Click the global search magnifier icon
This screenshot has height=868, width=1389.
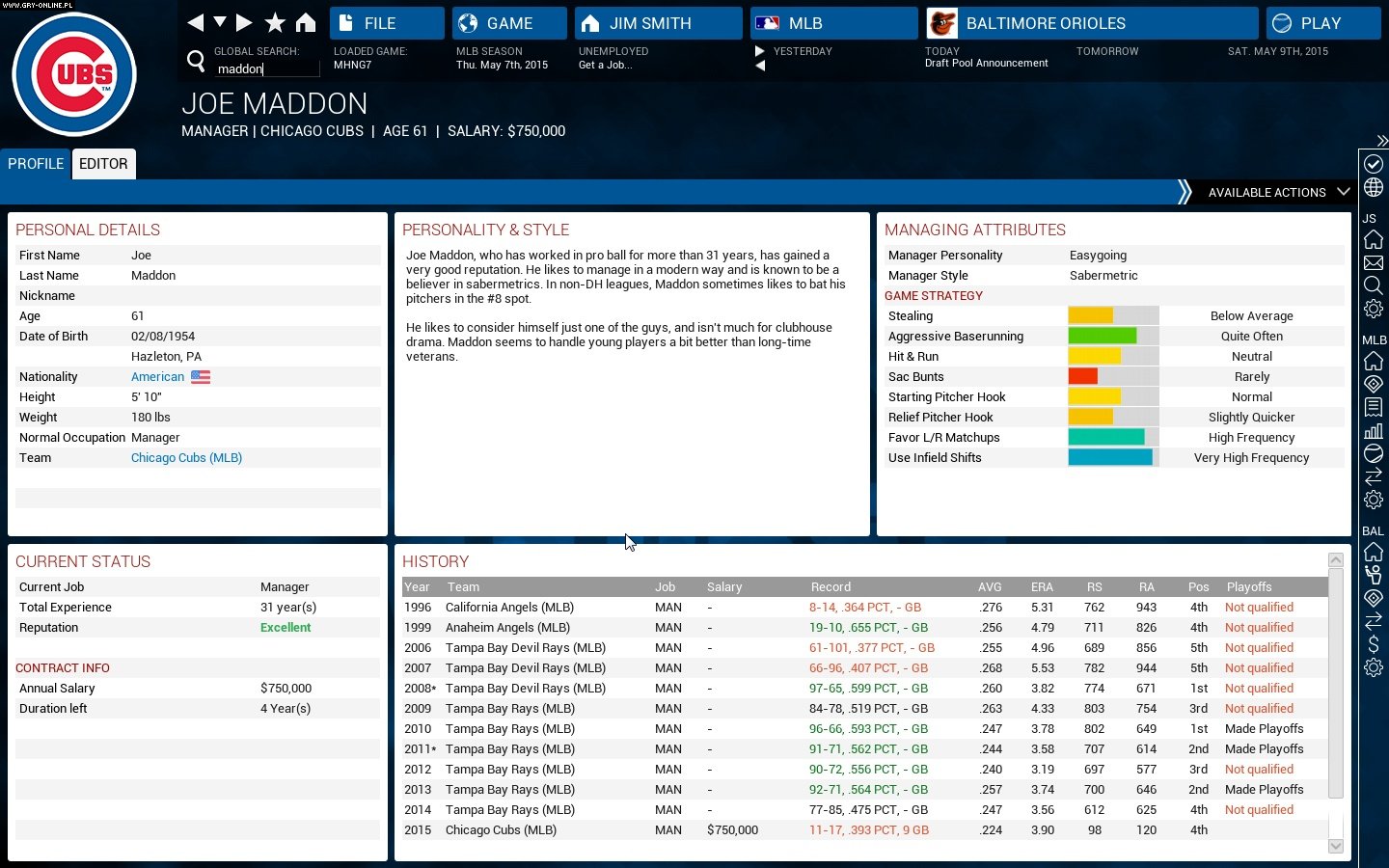196,62
